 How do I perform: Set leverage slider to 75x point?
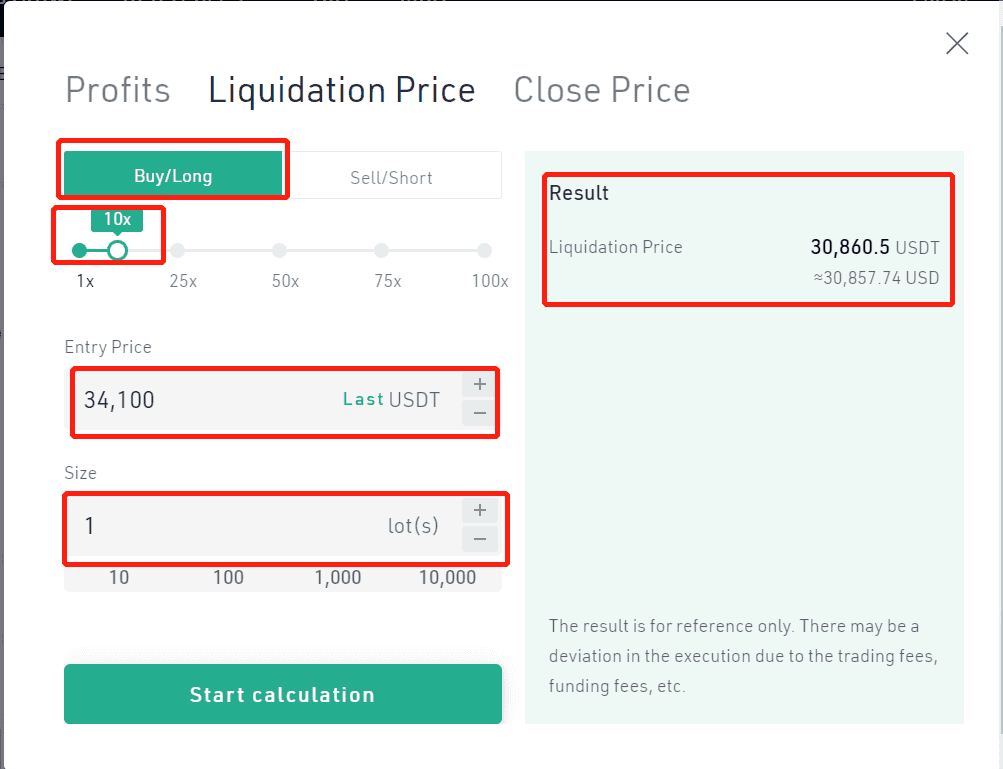click(382, 250)
